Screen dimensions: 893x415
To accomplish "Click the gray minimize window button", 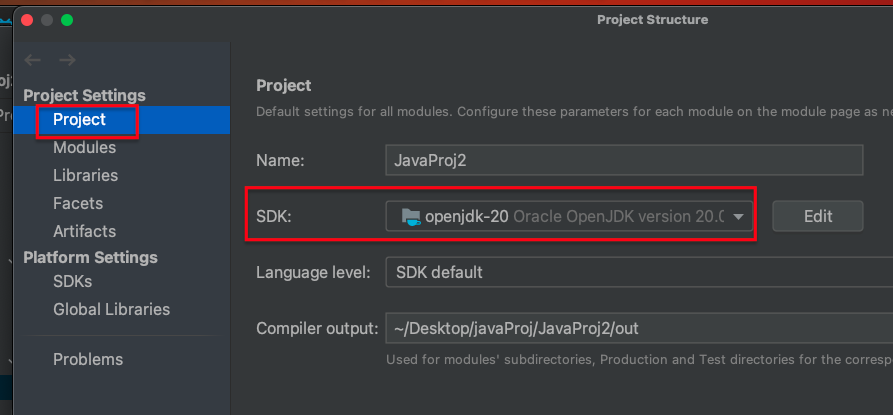I will (x=47, y=20).
